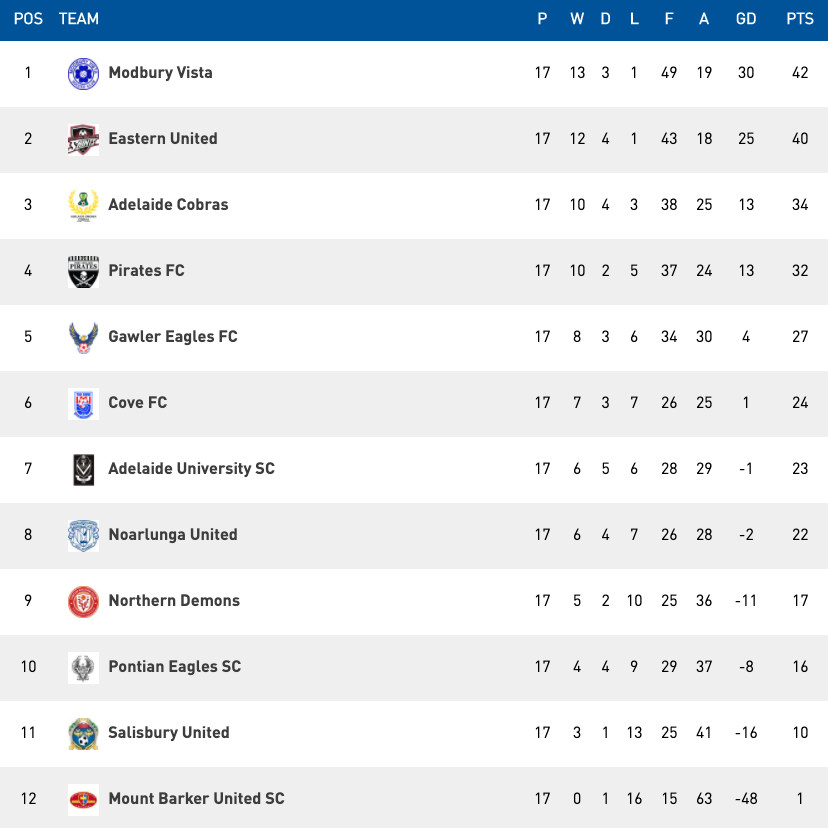
Task: Open the Mount Barker United SC link
Action: point(196,799)
